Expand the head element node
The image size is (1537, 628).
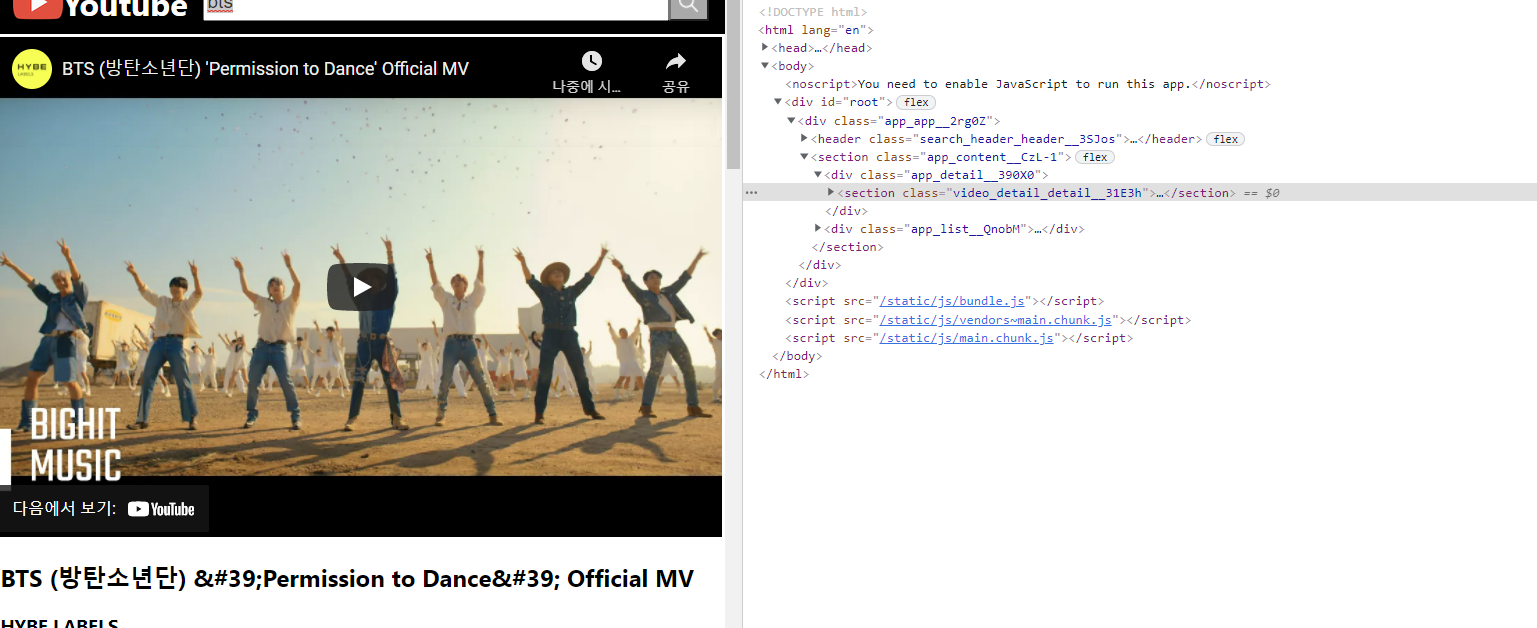click(x=765, y=48)
